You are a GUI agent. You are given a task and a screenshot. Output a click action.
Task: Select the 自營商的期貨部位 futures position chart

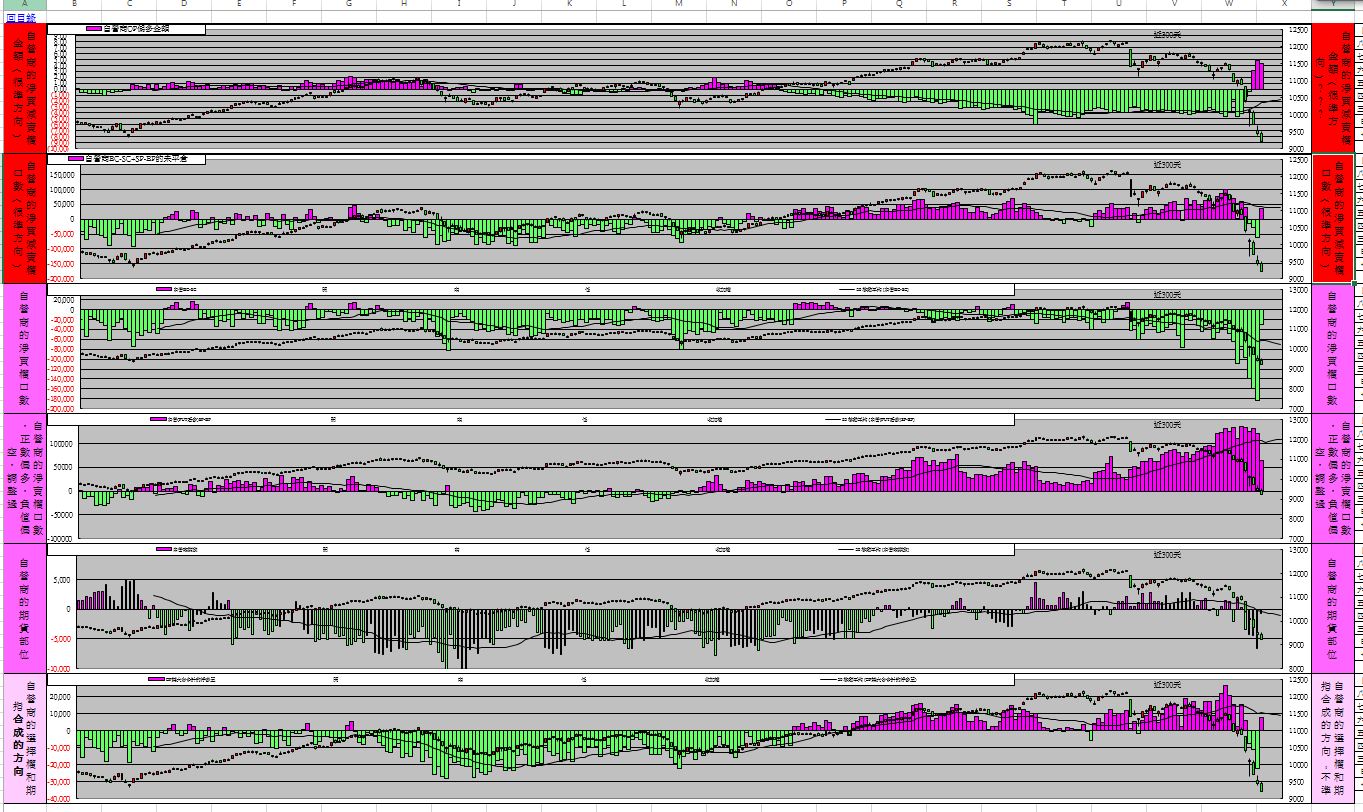[680, 607]
